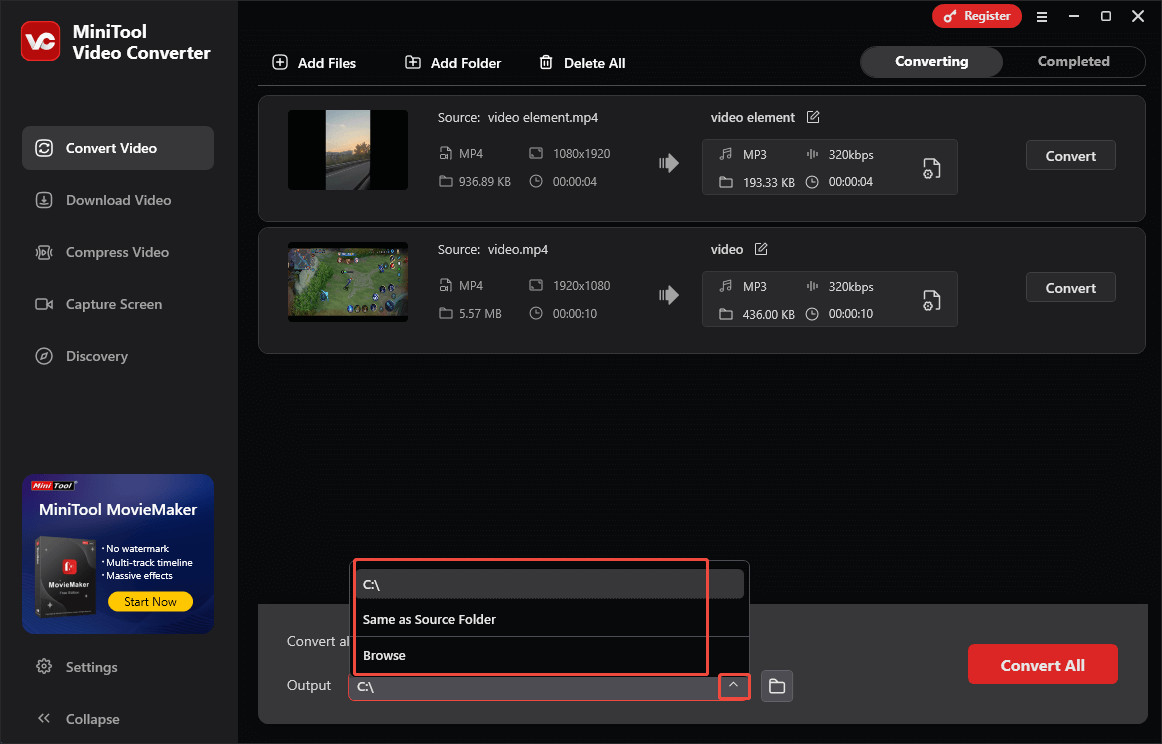Open output settings icon for video.mp4 row
This screenshot has height=744, width=1162.
[932, 300]
